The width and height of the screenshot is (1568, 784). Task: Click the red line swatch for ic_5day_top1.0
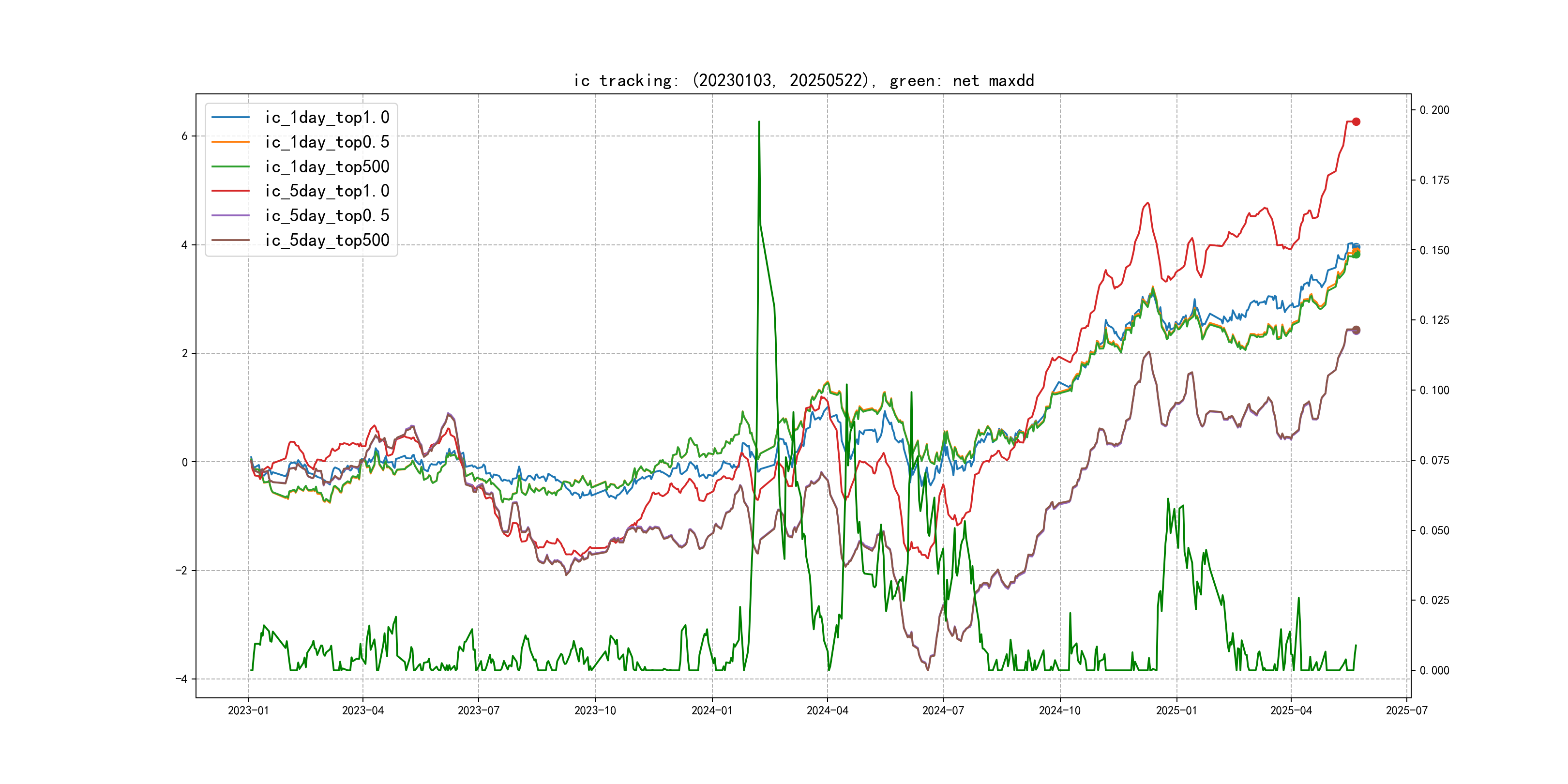tap(231, 191)
